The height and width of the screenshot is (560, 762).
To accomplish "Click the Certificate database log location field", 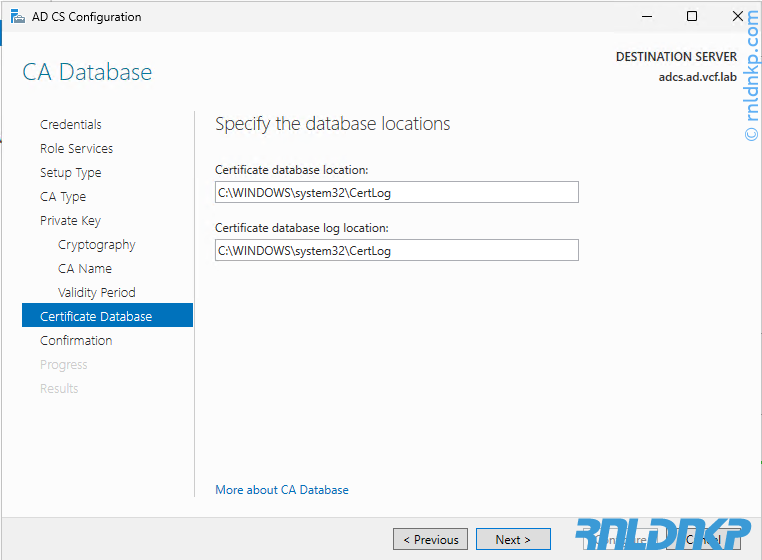I will (396, 250).
